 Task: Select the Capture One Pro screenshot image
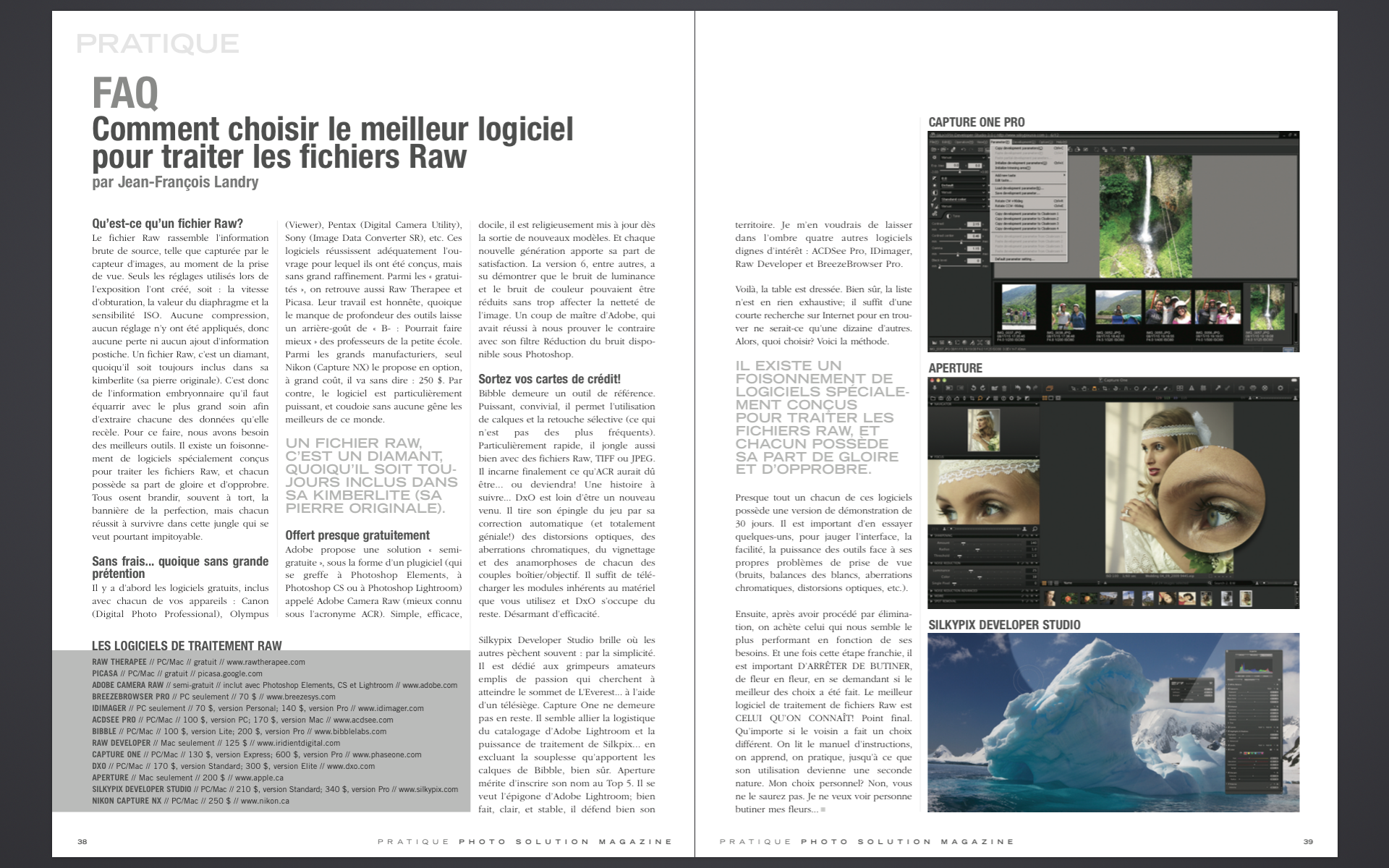pos(1113,242)
